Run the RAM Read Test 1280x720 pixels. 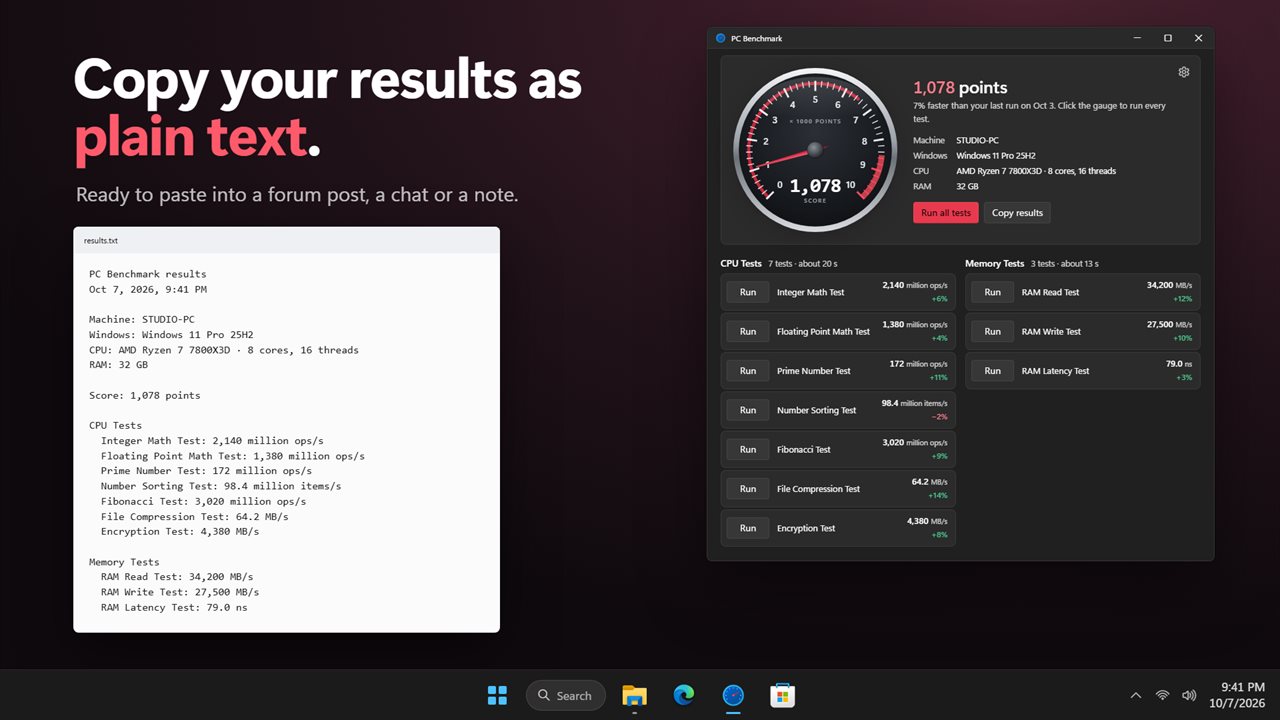992,292
